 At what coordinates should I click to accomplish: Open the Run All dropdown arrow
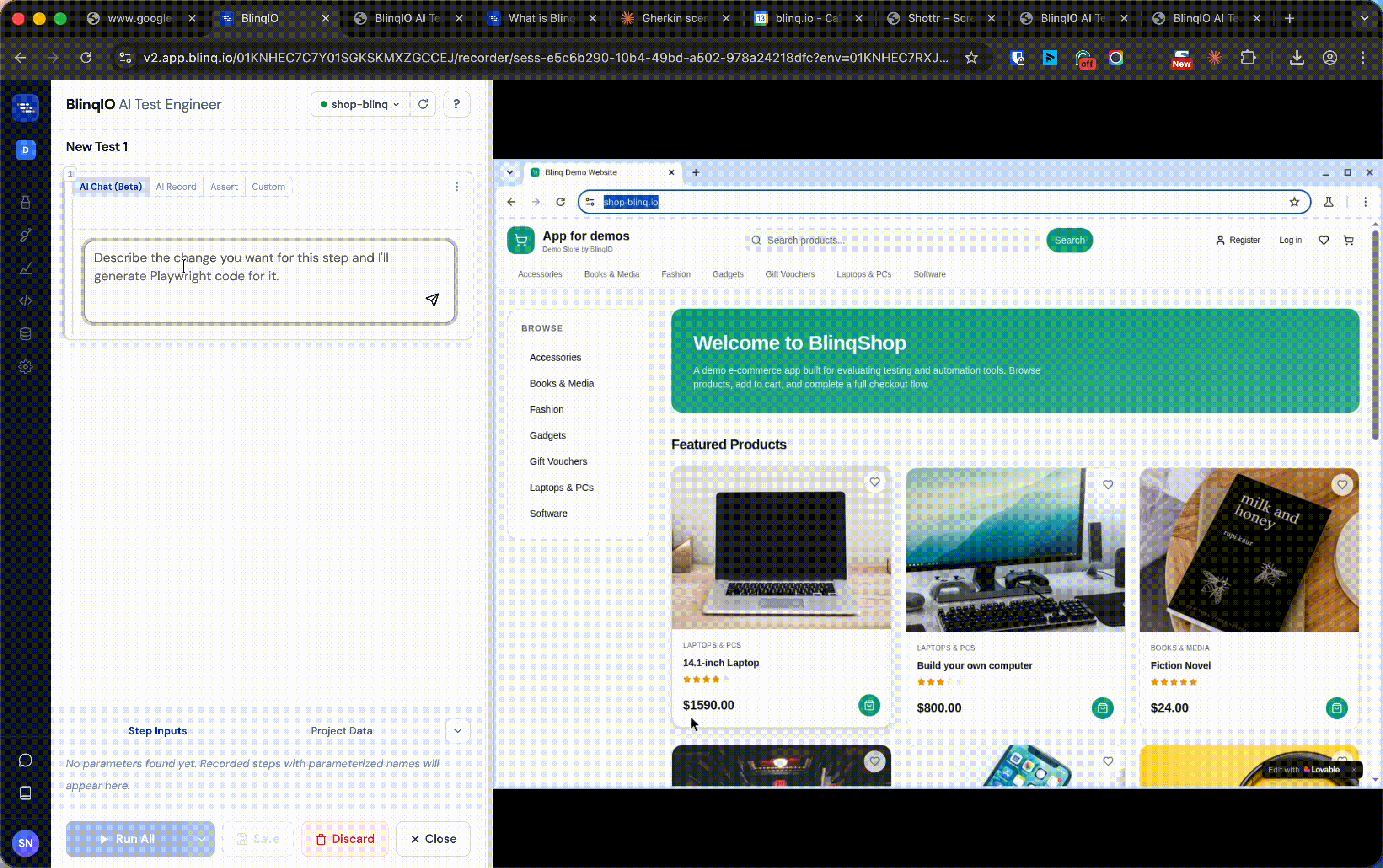(202, 839)
